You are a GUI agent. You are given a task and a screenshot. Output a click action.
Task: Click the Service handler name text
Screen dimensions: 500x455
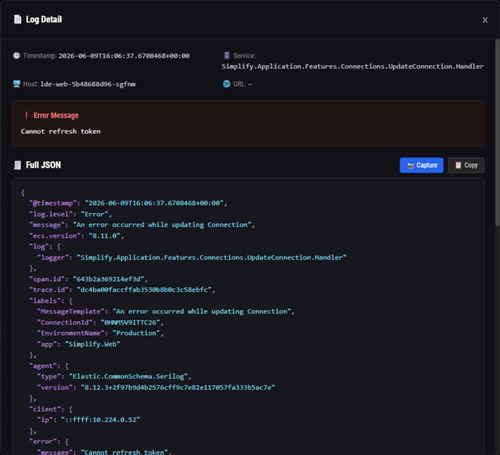(353, 66)
